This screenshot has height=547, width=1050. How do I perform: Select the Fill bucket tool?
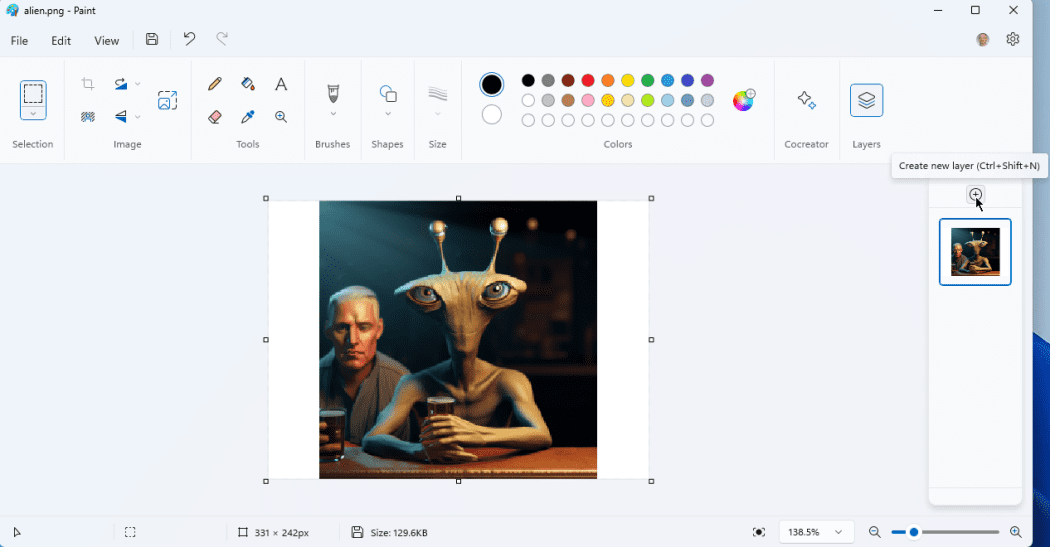[248, 84]
